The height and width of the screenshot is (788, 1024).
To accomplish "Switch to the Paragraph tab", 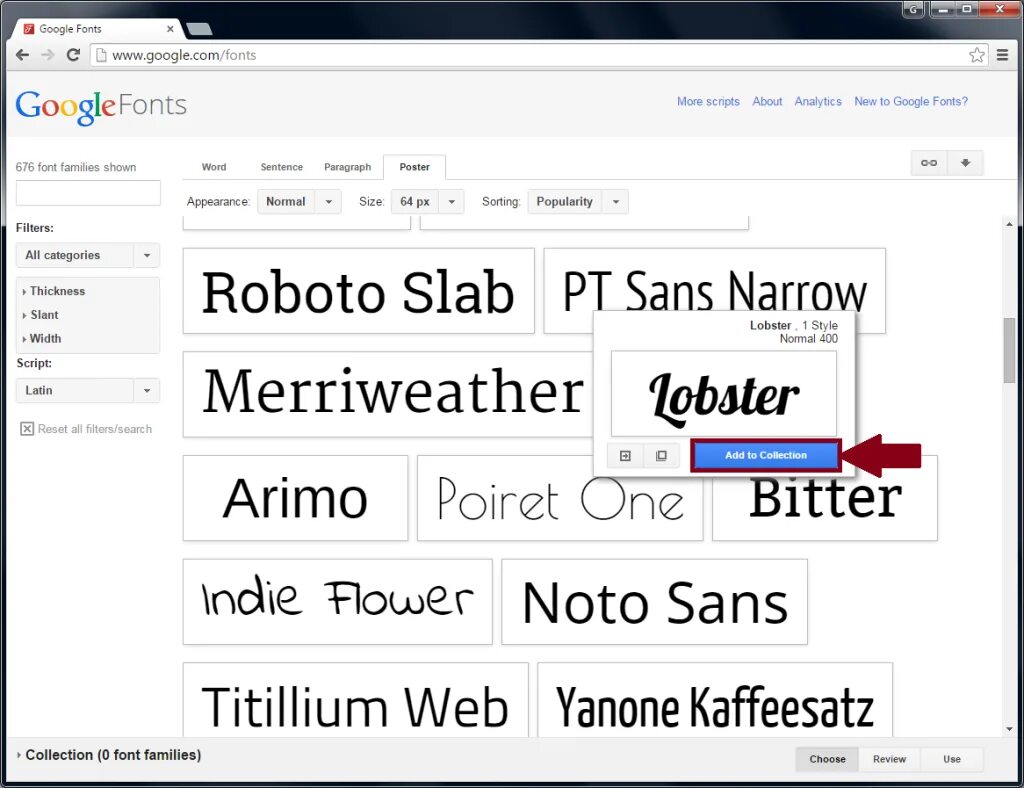I will [347, 167].
